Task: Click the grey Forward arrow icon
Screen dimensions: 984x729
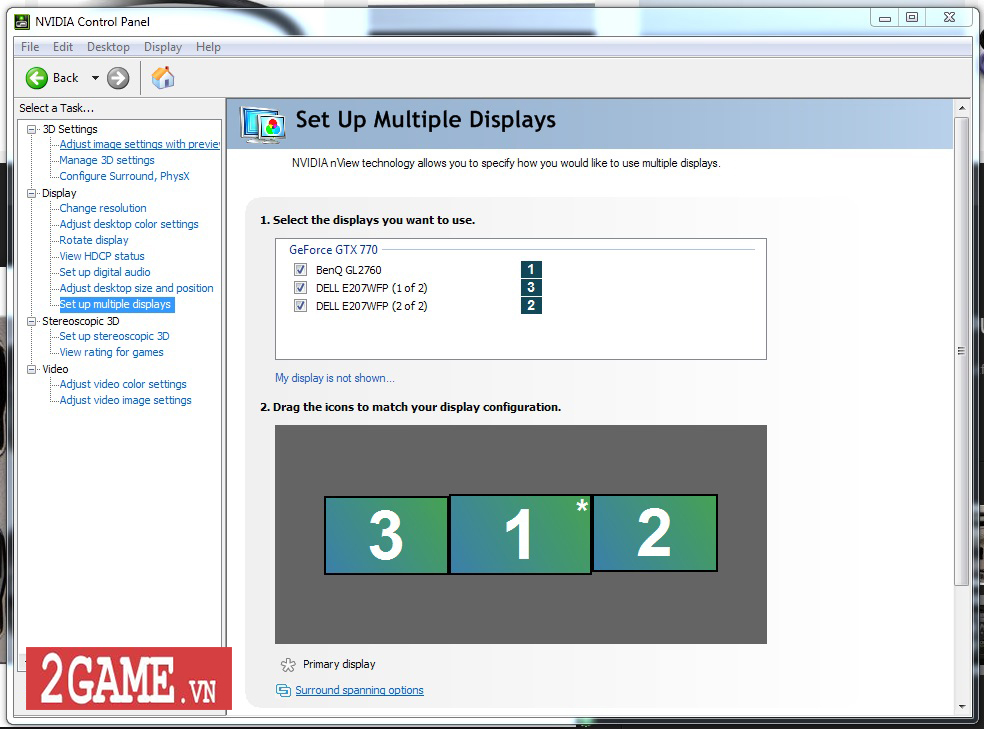Action: 118,78
